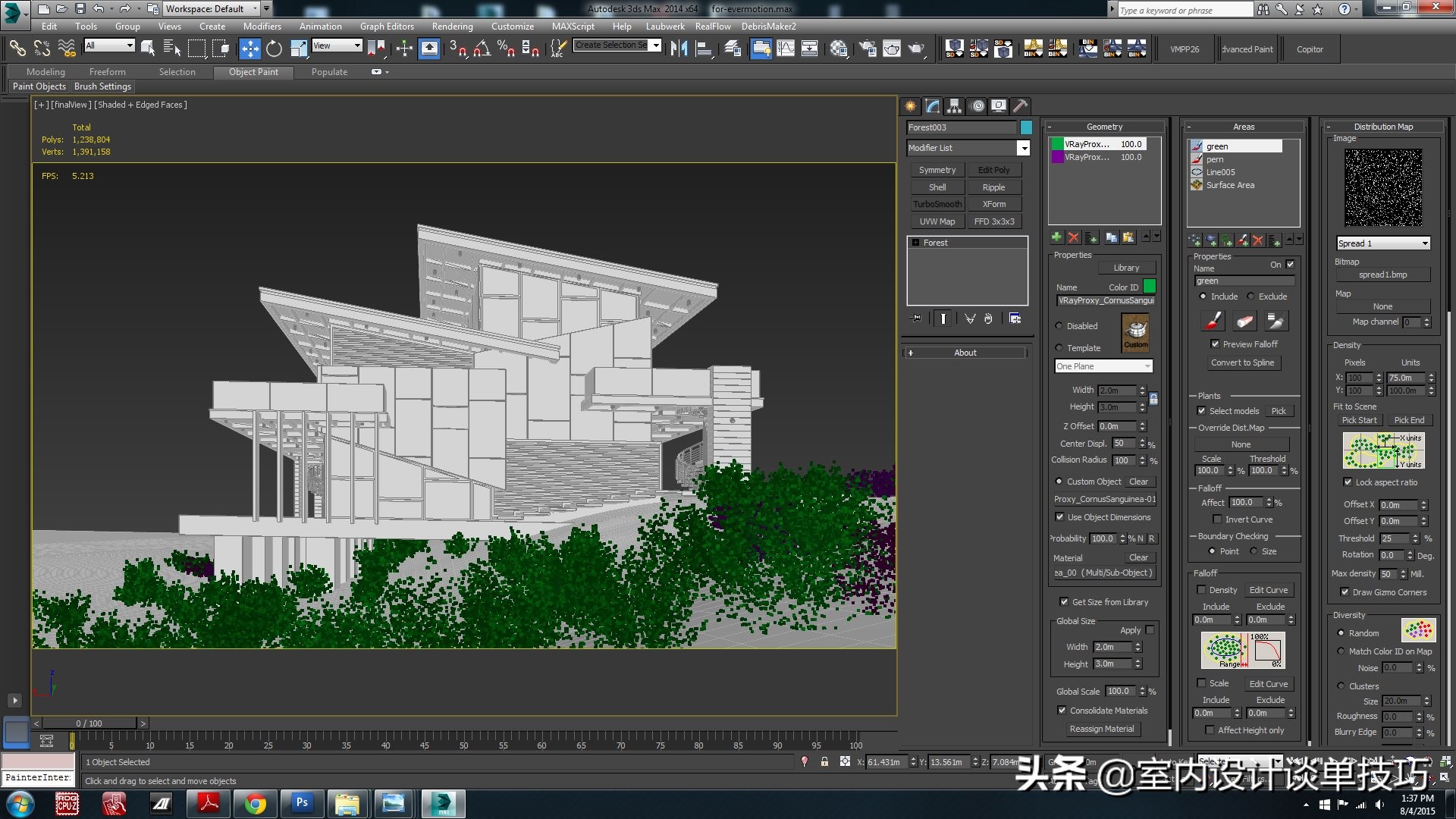Open the Modify command panel tab
This screenshot has height=819, width=1456.
click(932, 106)
